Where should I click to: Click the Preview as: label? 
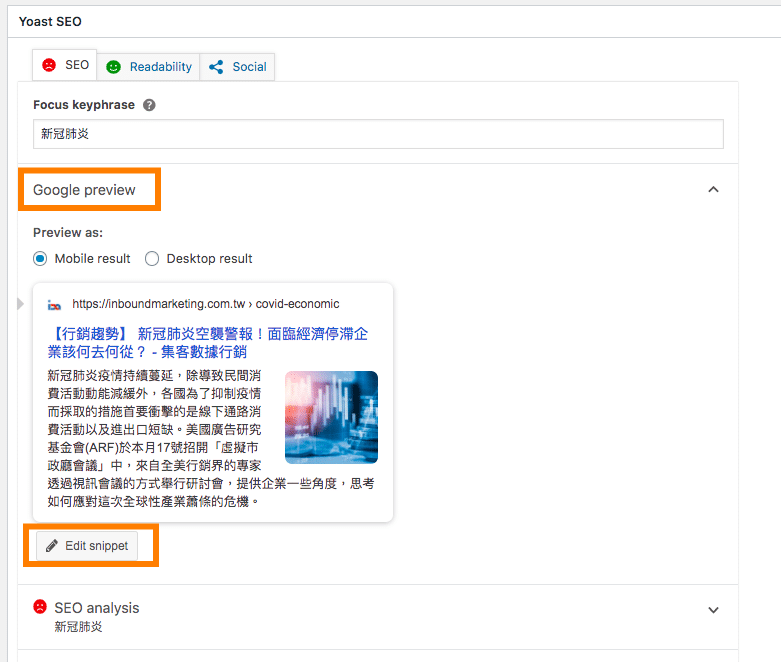(x=68, y=233)
